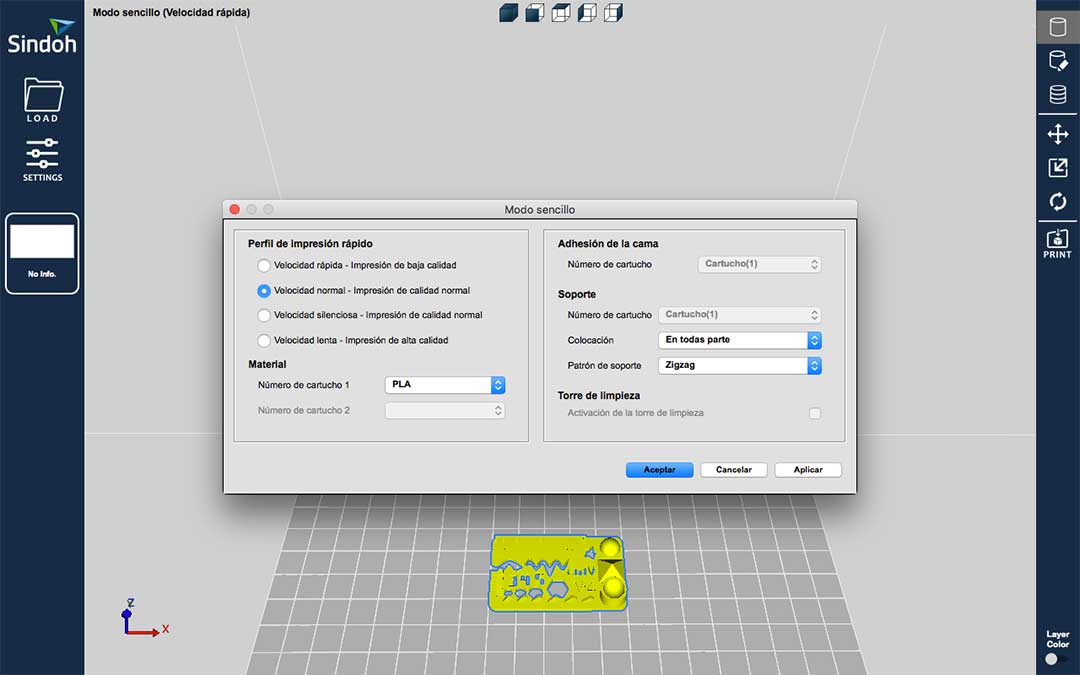Open the PLA material dropdown for cartucho 1
The width and height of the screenshot is (1080, 675).
[445, 385]
